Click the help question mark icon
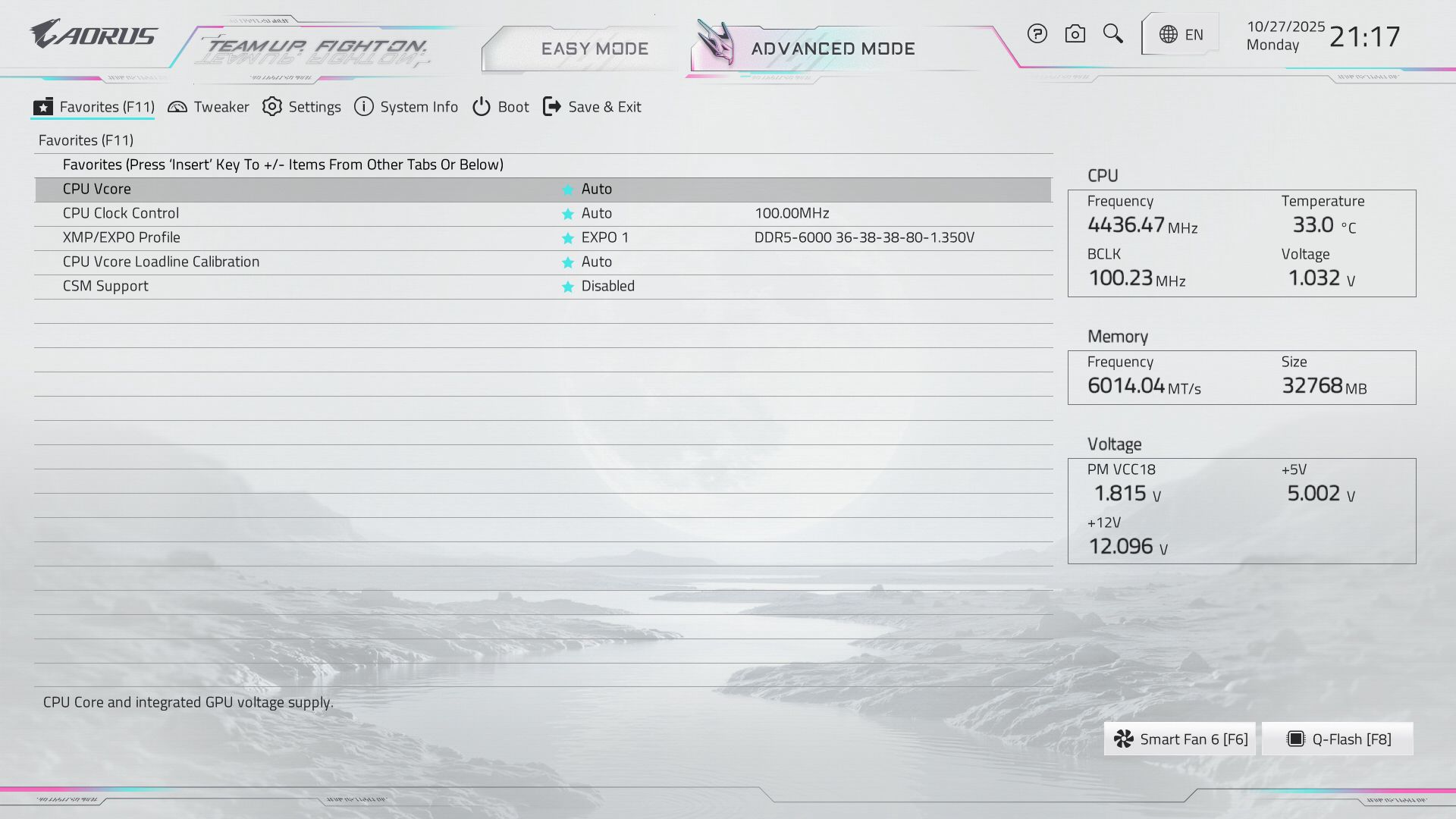The height and width of the screenshot is (819, 1456). (x=1037, y=34)
